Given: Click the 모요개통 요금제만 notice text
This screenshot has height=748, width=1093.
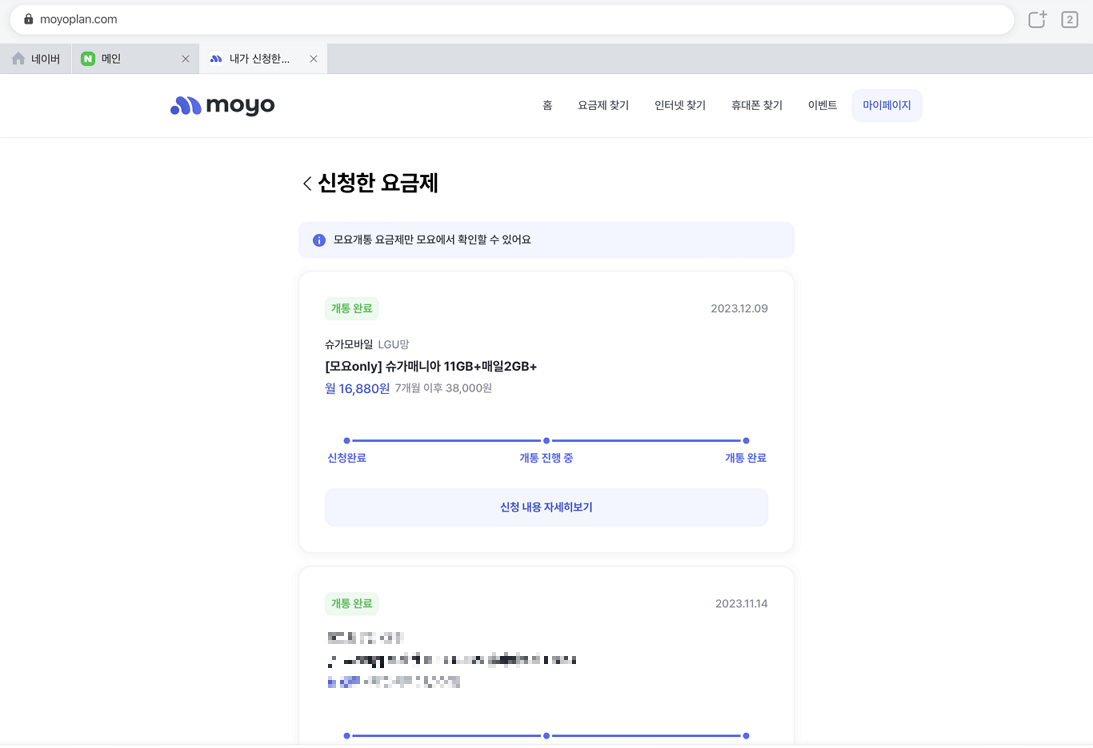Looking at the screenshot, I should [432, 240].
